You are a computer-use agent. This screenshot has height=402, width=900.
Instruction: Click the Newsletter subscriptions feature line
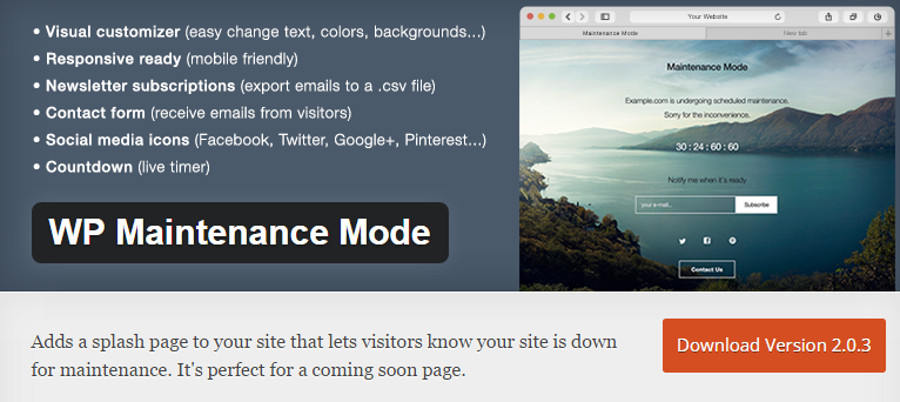[234, 86]
